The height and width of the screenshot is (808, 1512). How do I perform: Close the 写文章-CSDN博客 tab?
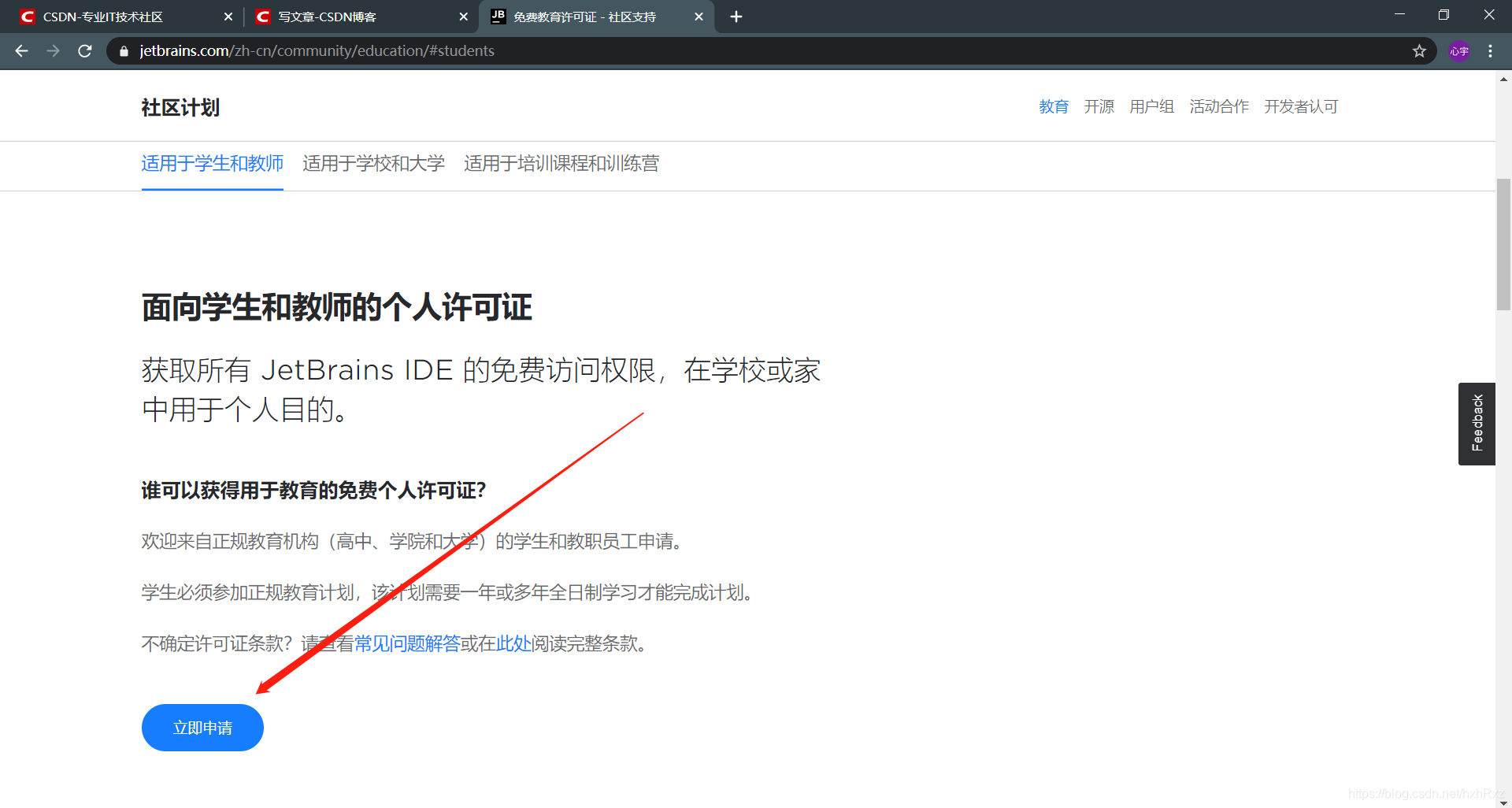[463, 17]
